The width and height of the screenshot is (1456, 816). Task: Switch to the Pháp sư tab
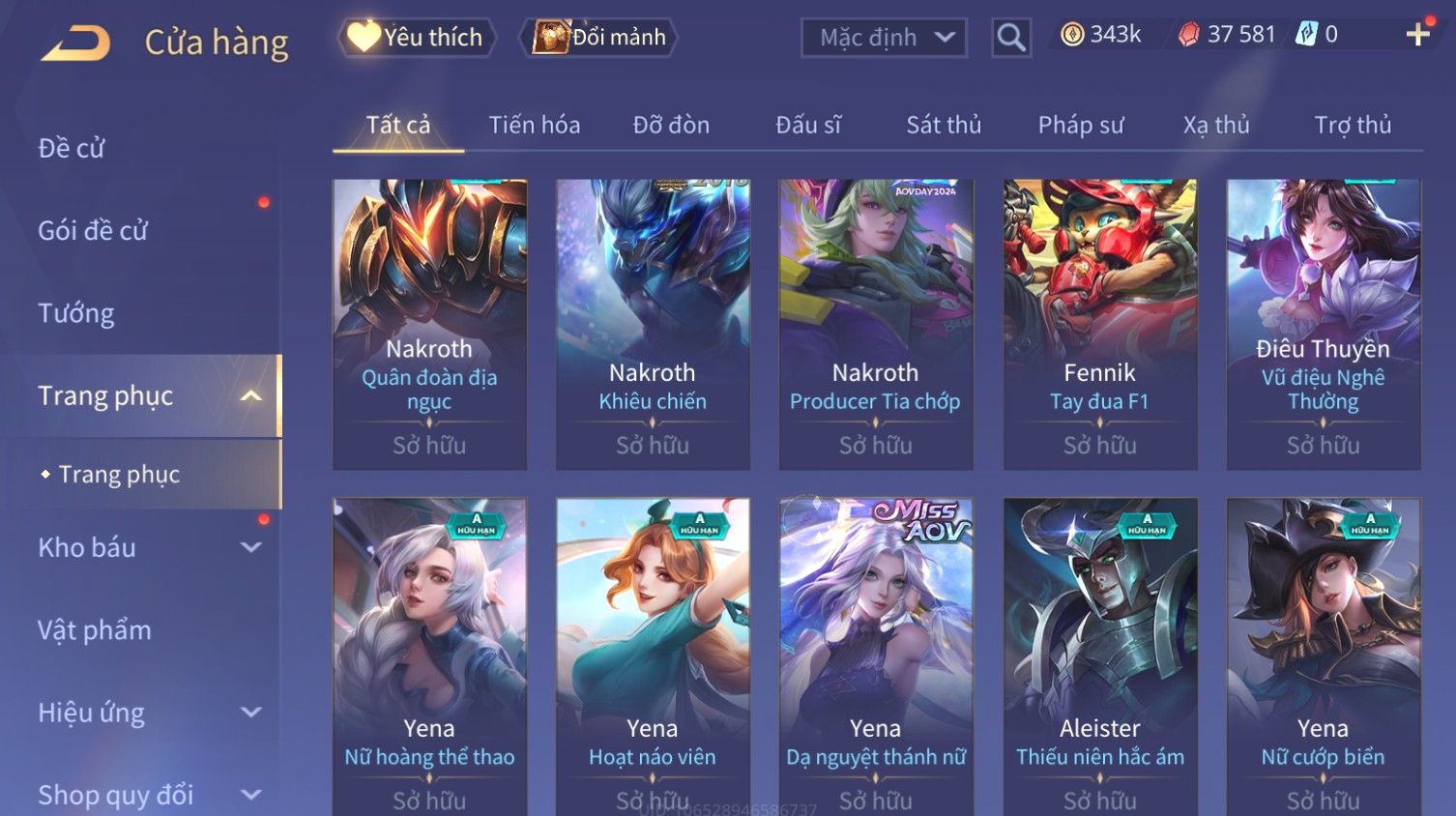(1081, 125)
